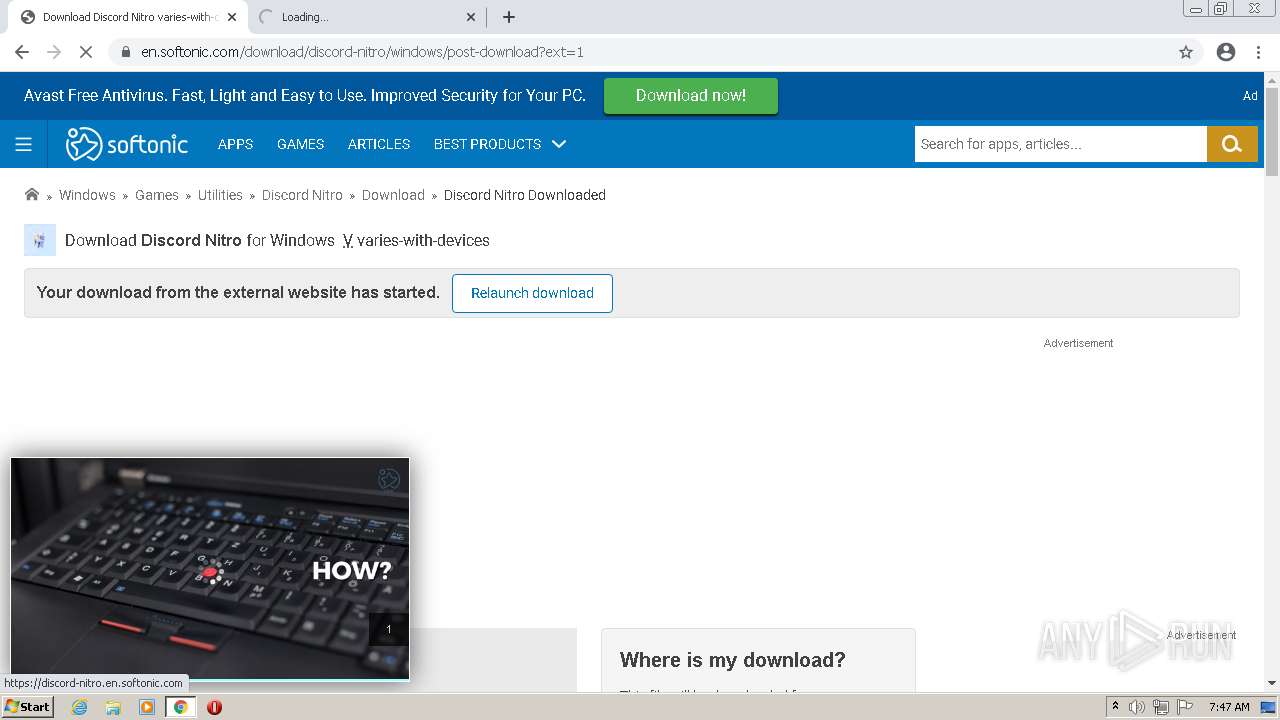
Task: Show hidden system tray icons
Action: [1115, 707]
